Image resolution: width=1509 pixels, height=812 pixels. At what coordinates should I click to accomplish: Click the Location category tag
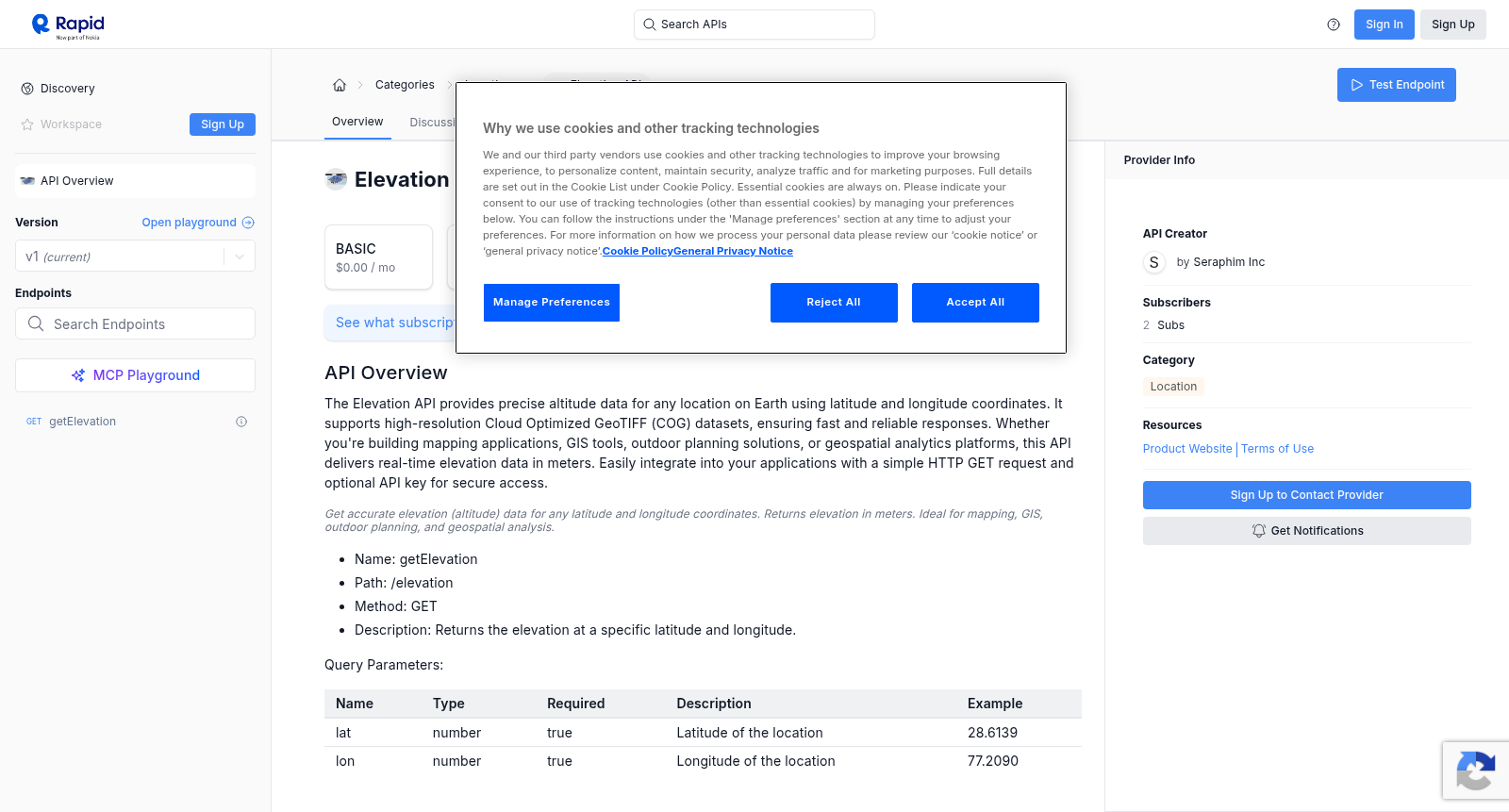pyautogui.click(x=1173, y=387)
